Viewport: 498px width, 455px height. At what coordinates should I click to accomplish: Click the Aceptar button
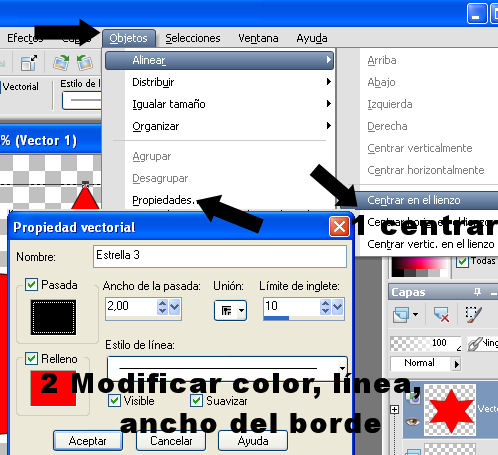[88, 441]
